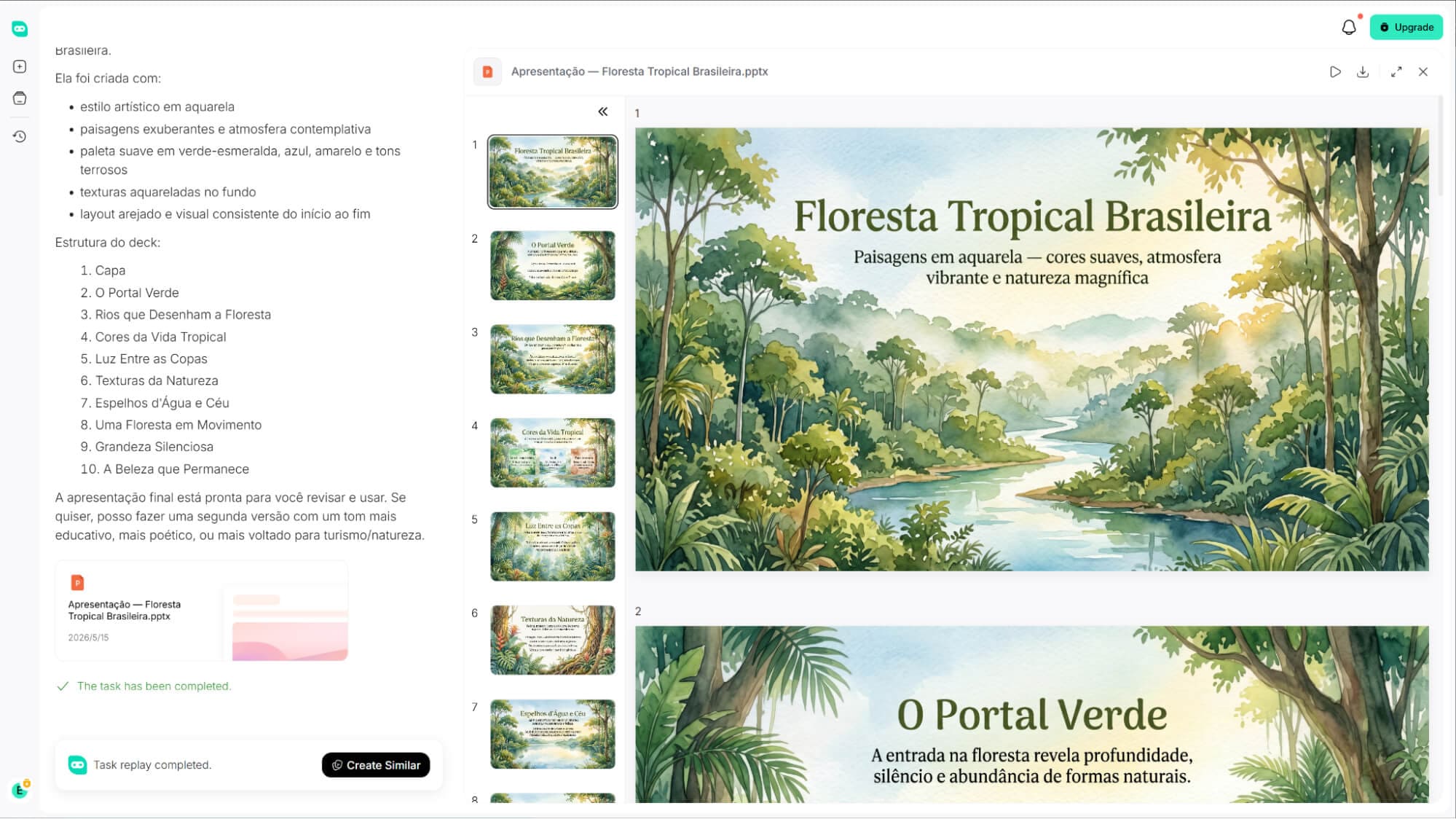The height and width of the screenshot is (819, 1456).
Task: Click Create Similar button
Action: (376, 765)
